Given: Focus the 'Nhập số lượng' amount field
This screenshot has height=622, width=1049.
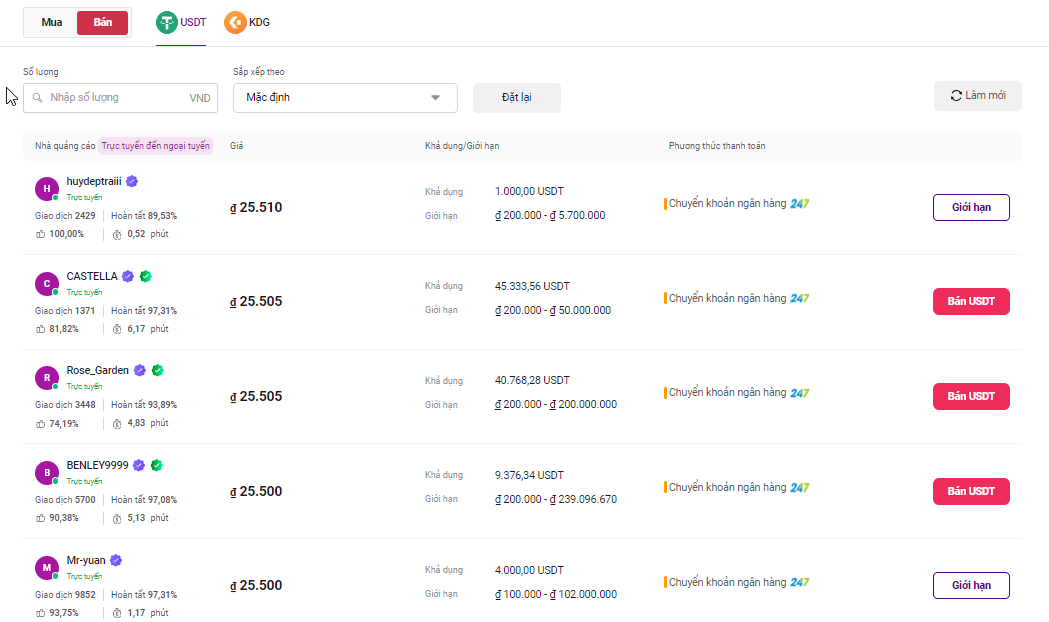Looking at the screenshot, I should pyautogui.click(x=118, y=98).
